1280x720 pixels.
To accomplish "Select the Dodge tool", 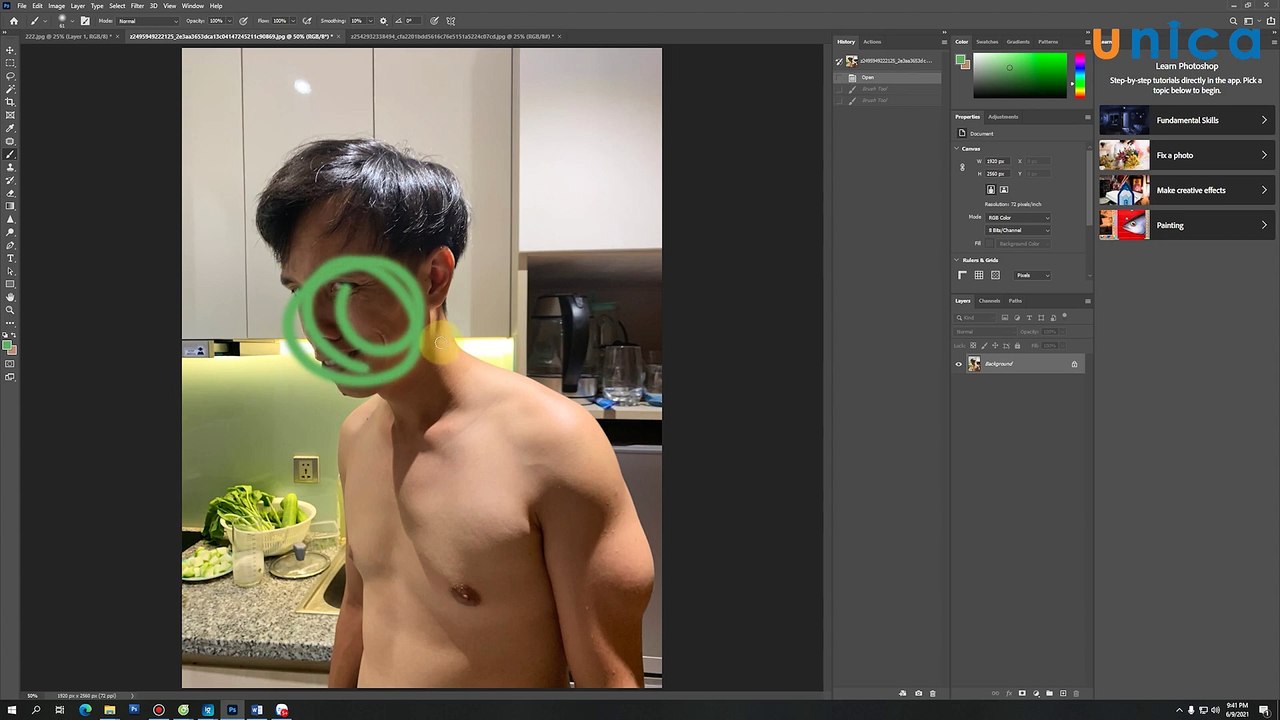I will pyautogui.click(x=10, y=232).
